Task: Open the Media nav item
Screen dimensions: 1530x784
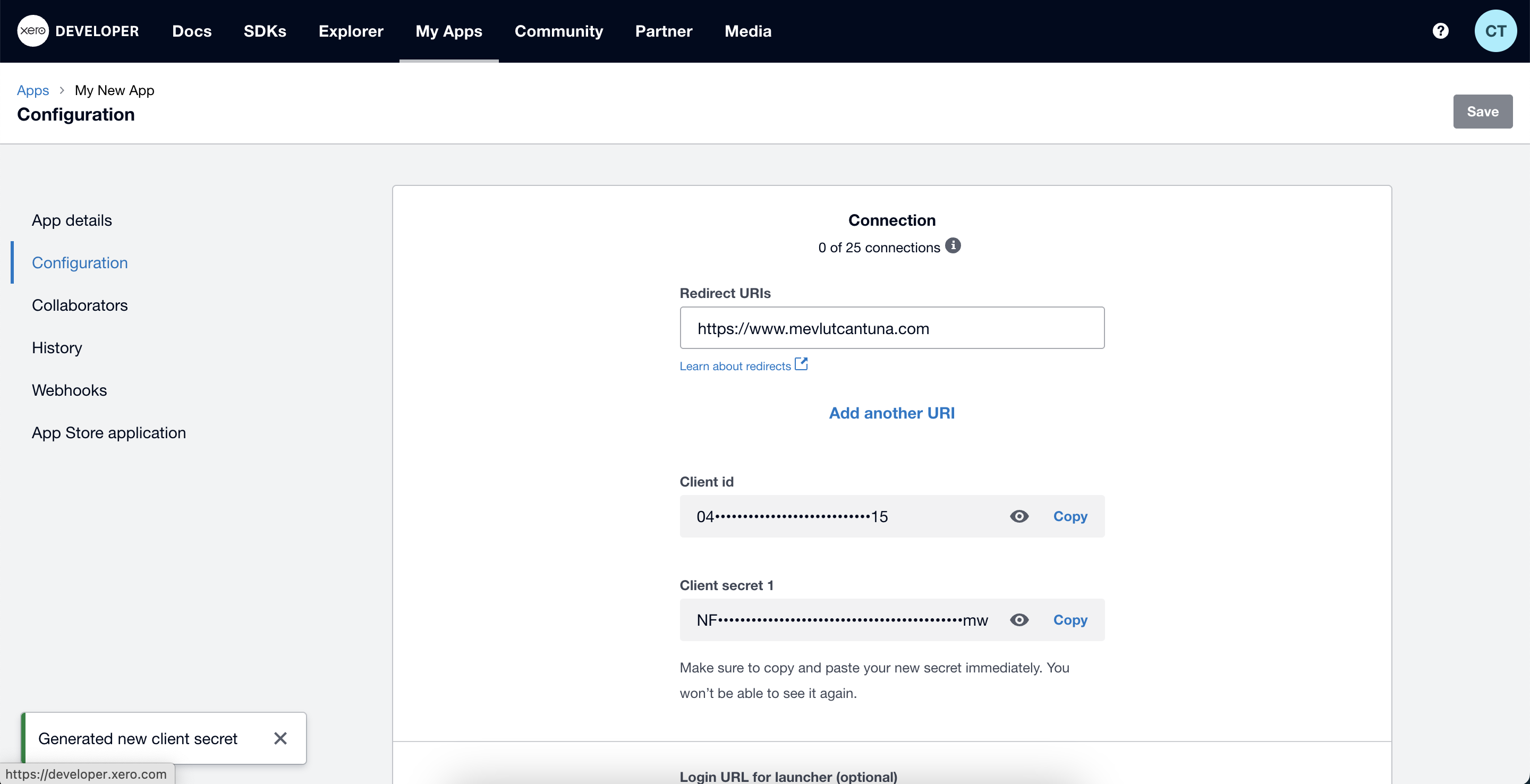Action: tap(748, 31)
